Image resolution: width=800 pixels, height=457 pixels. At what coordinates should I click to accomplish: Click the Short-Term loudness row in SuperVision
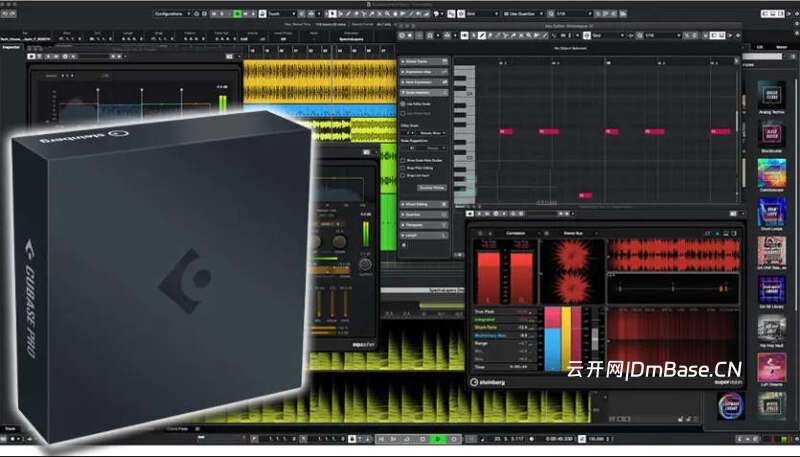click(x=506, y=327)
